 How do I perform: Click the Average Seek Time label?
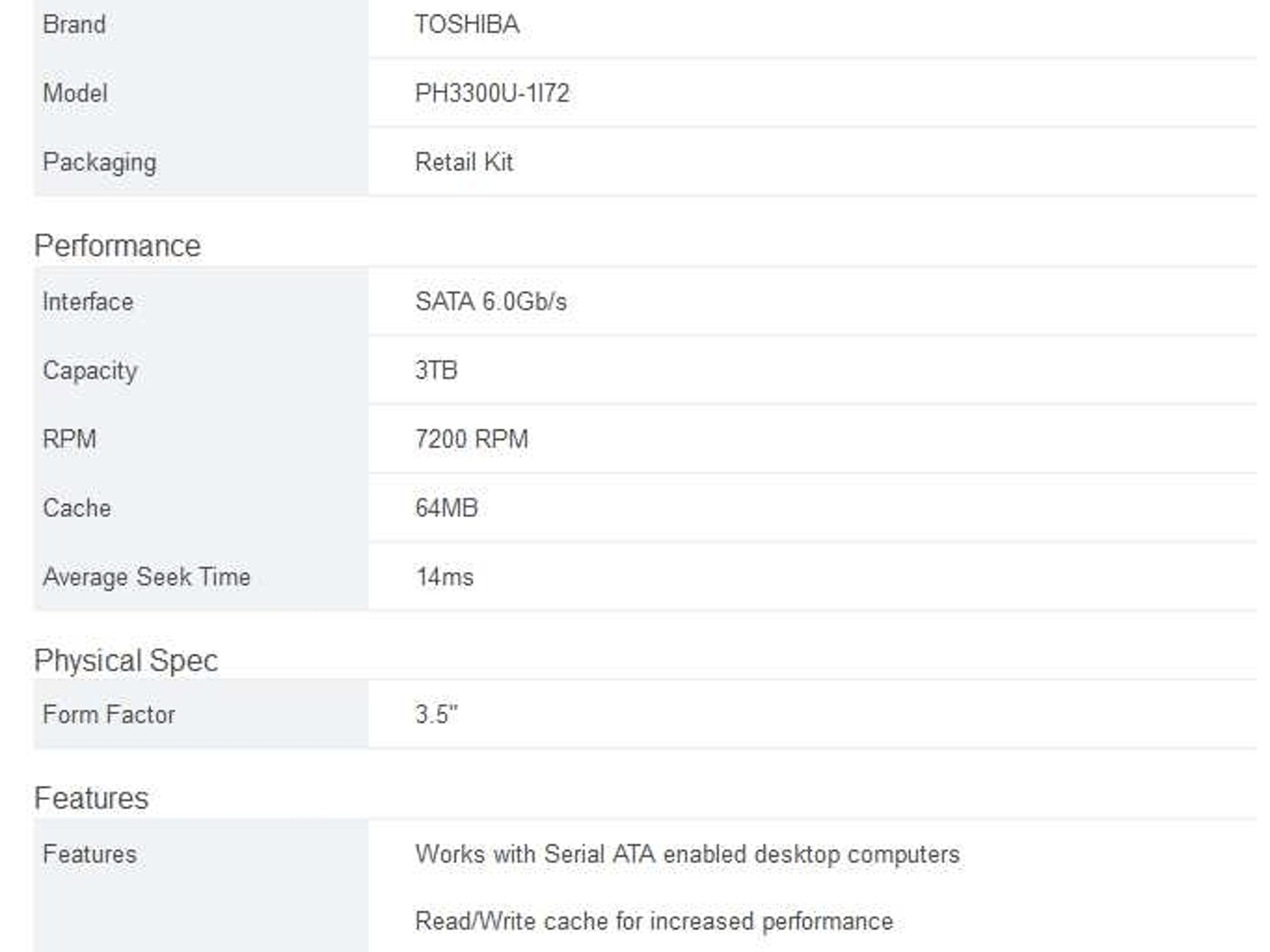[x=146, y=577]
